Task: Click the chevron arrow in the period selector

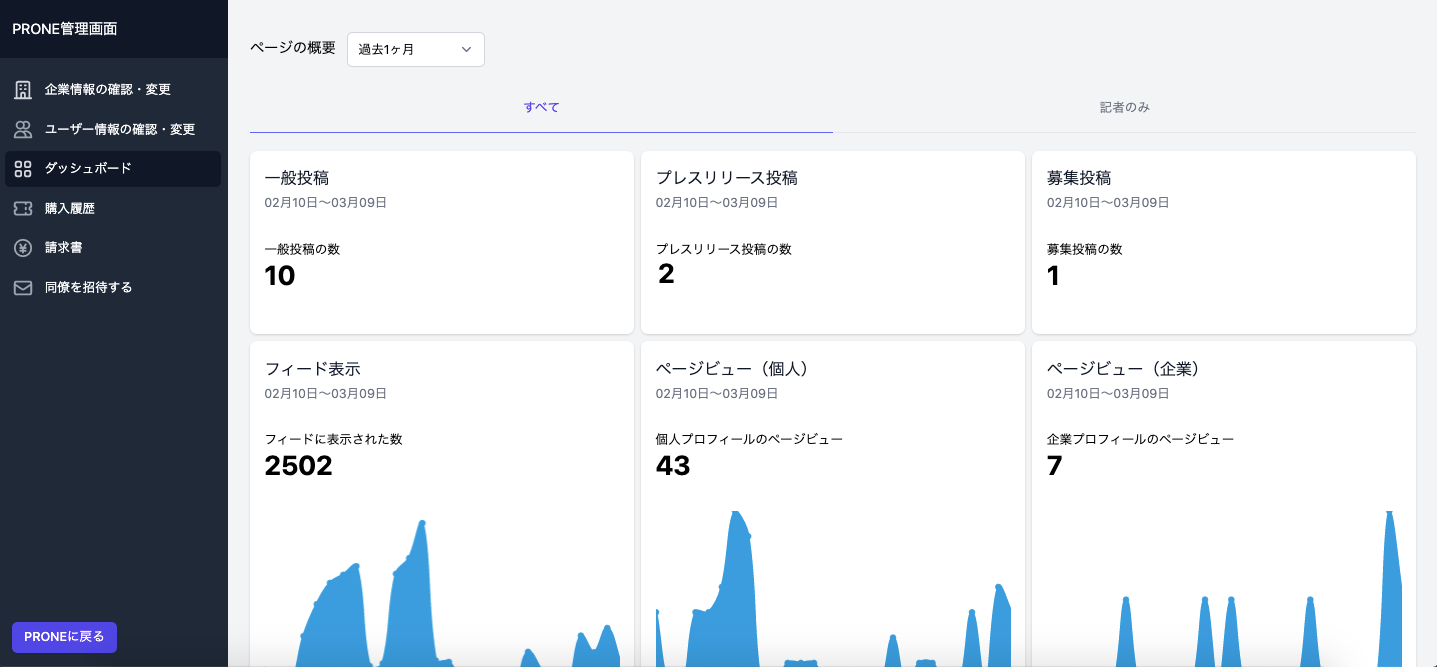Action: coord(464,49)
